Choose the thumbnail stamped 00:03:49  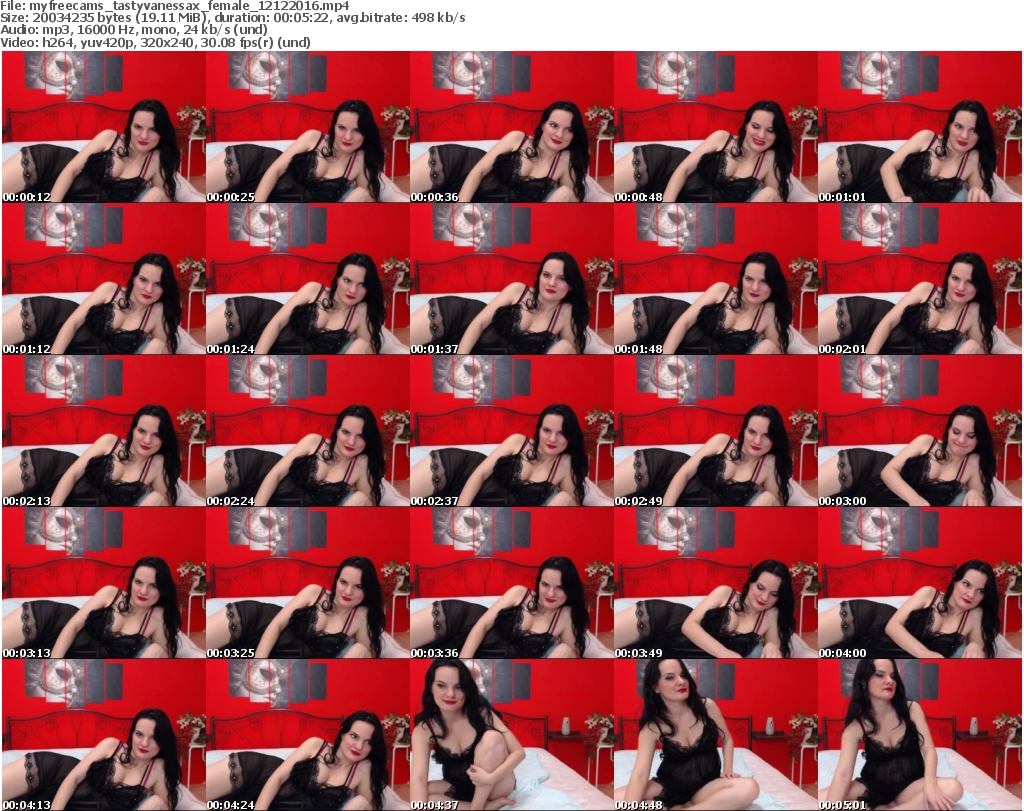715,583
